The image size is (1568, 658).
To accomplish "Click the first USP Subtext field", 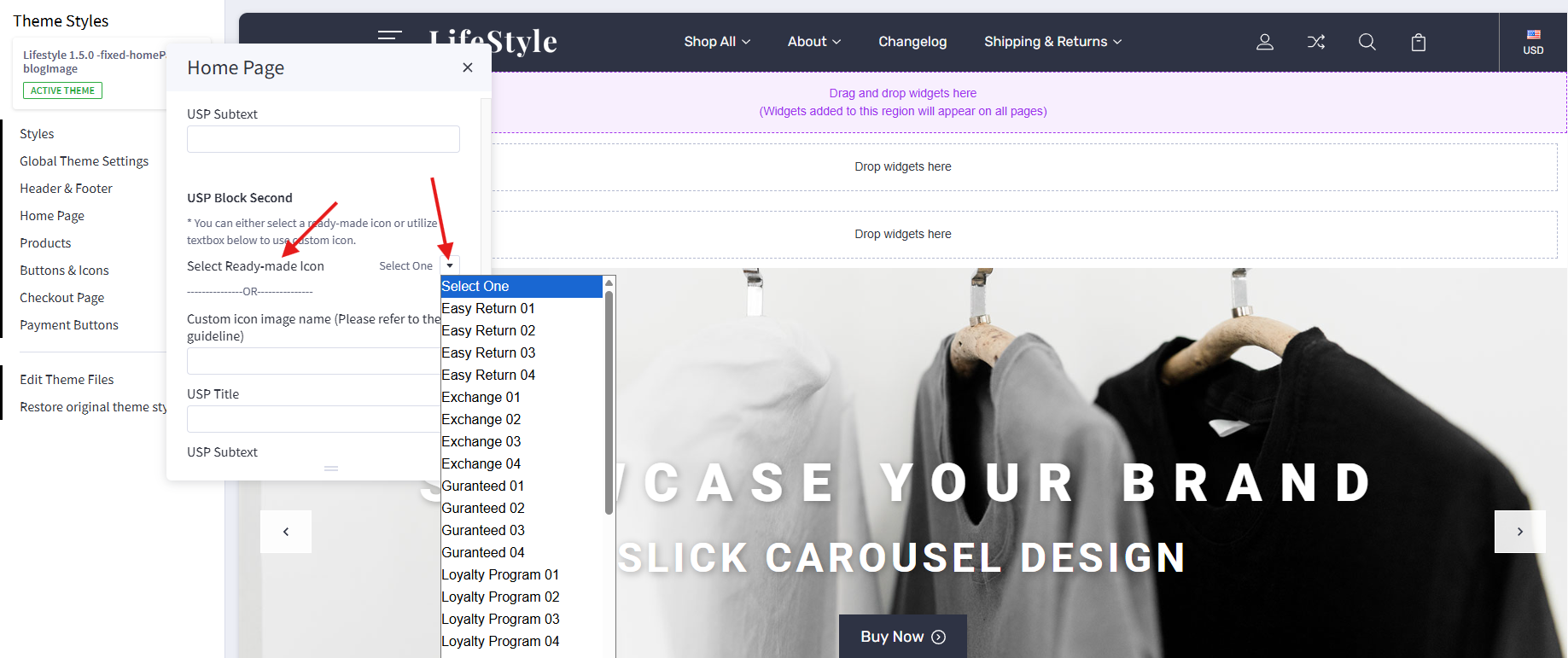I will point(323,139).
